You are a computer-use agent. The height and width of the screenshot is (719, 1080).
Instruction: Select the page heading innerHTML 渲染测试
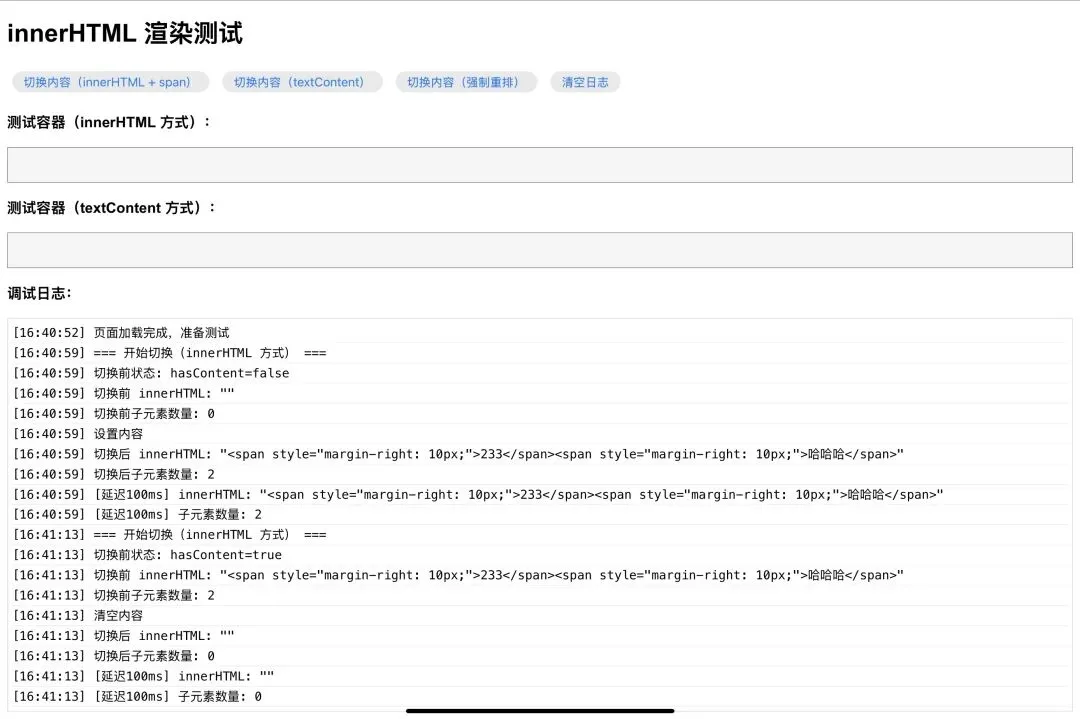pyautogui.click(x=125, y=33)
